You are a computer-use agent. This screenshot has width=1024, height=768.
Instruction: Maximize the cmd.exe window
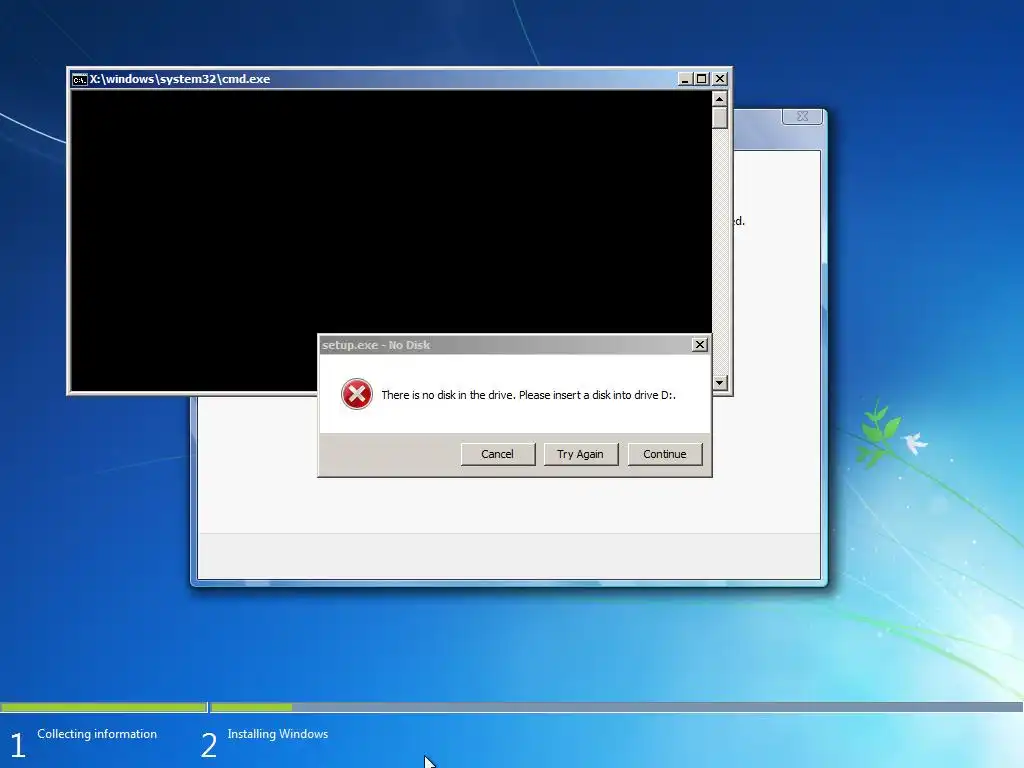coord(701,79)
